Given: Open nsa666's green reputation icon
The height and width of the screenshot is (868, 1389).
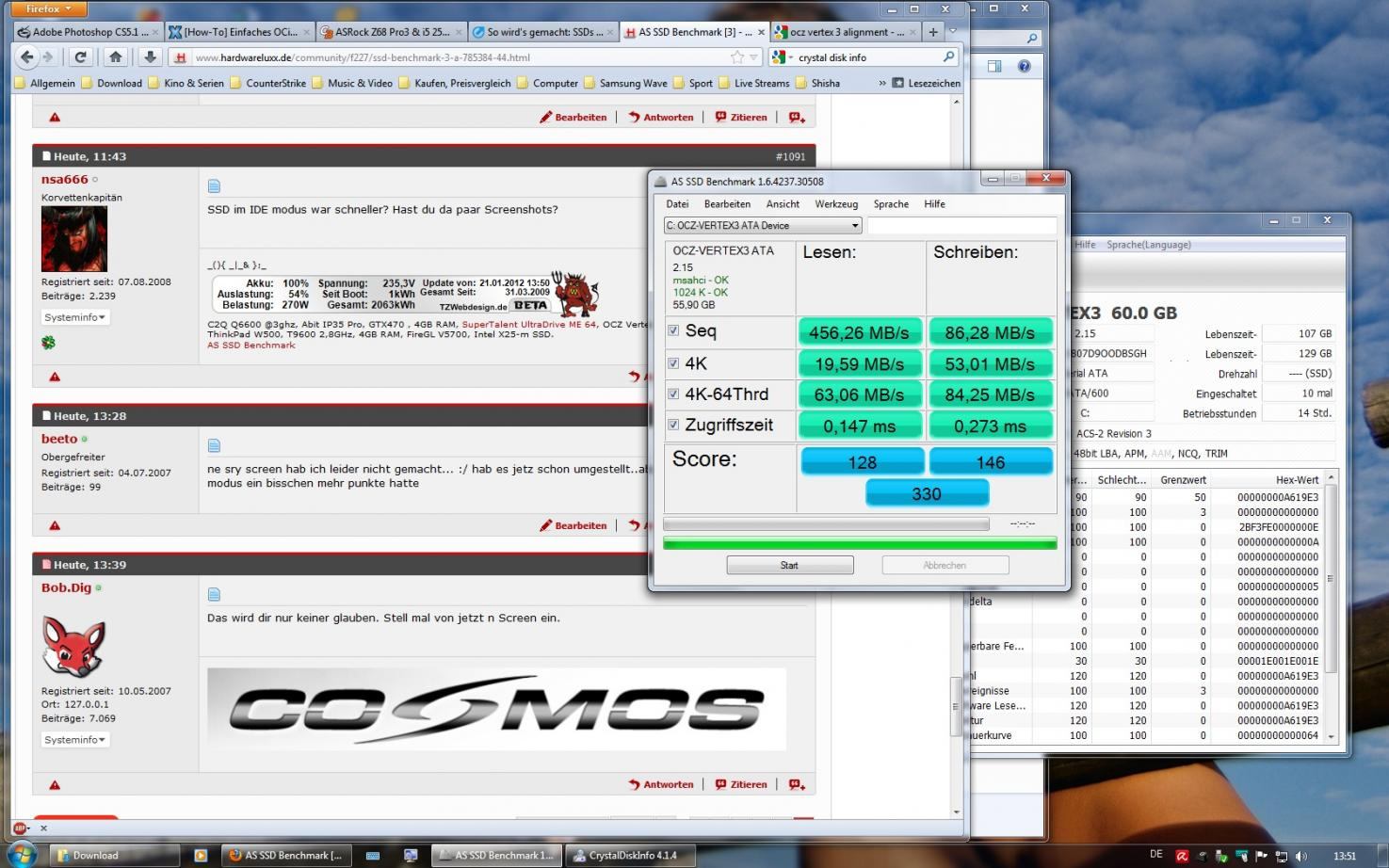Looking at the screenshot, I should [x=48, y=343].
